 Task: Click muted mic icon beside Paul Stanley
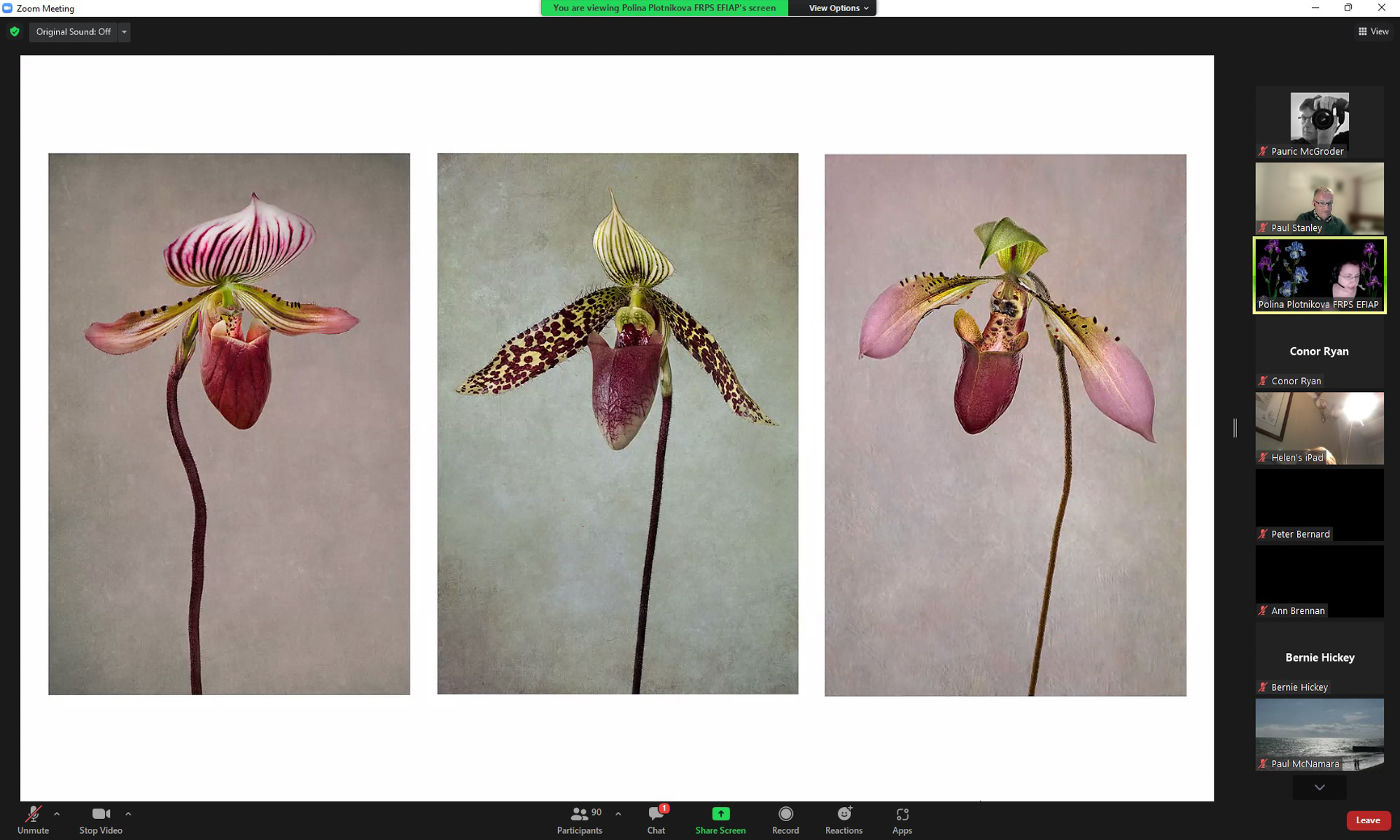tap(1263, 227)
